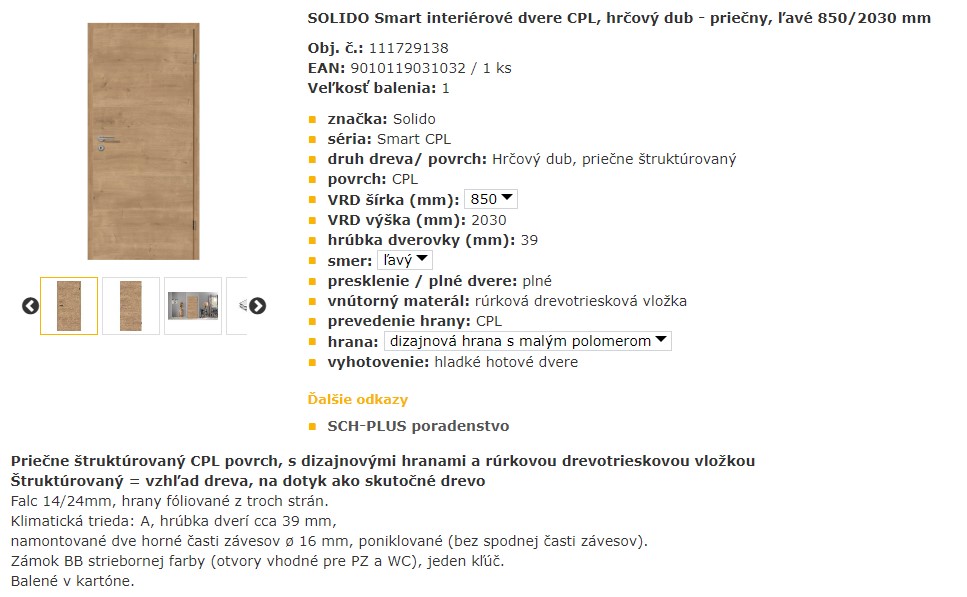
Task: Click the značka Solido brand value
Action: tap(414, 119)
